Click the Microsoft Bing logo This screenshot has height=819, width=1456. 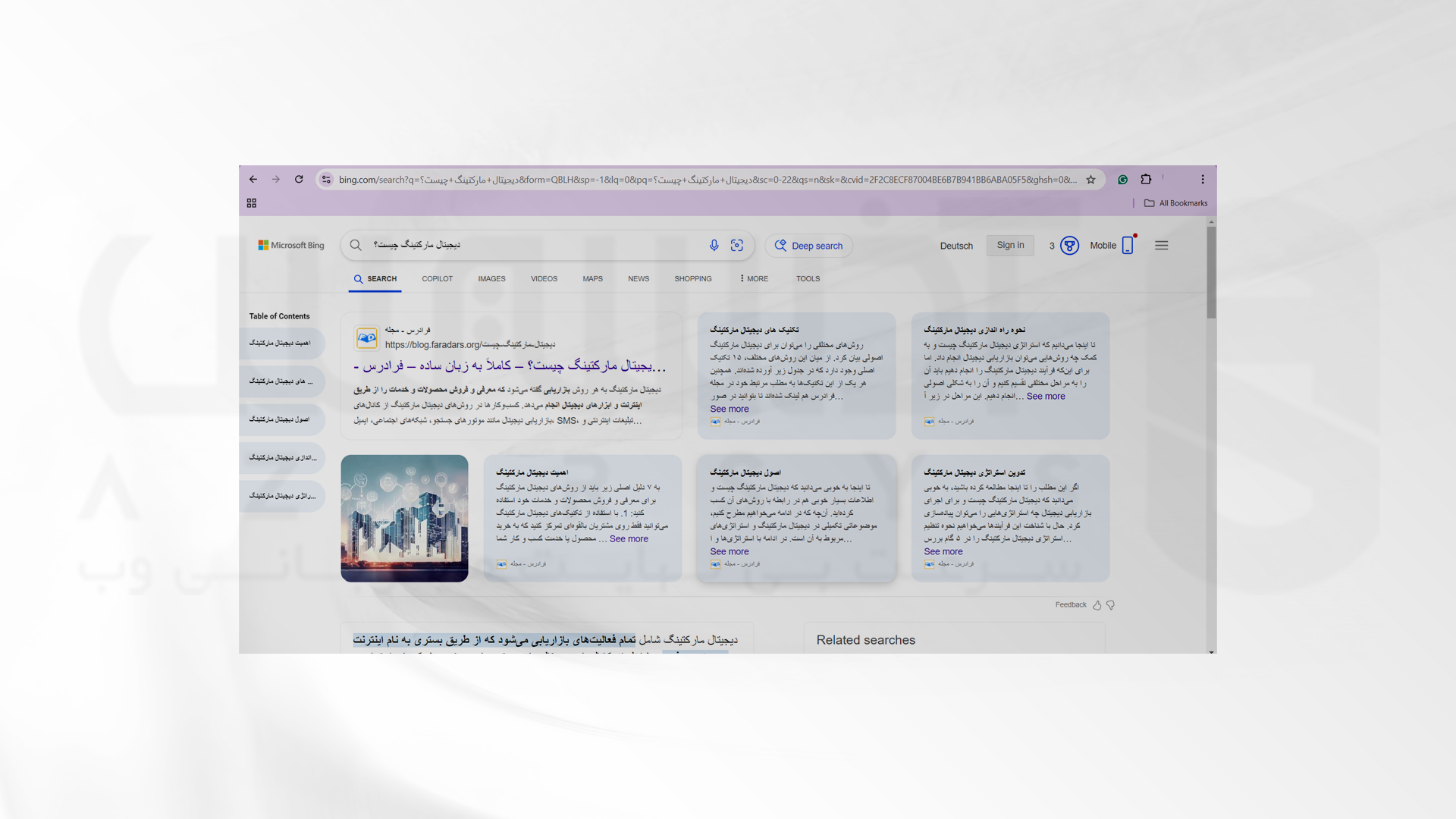[x=291, y=246]
